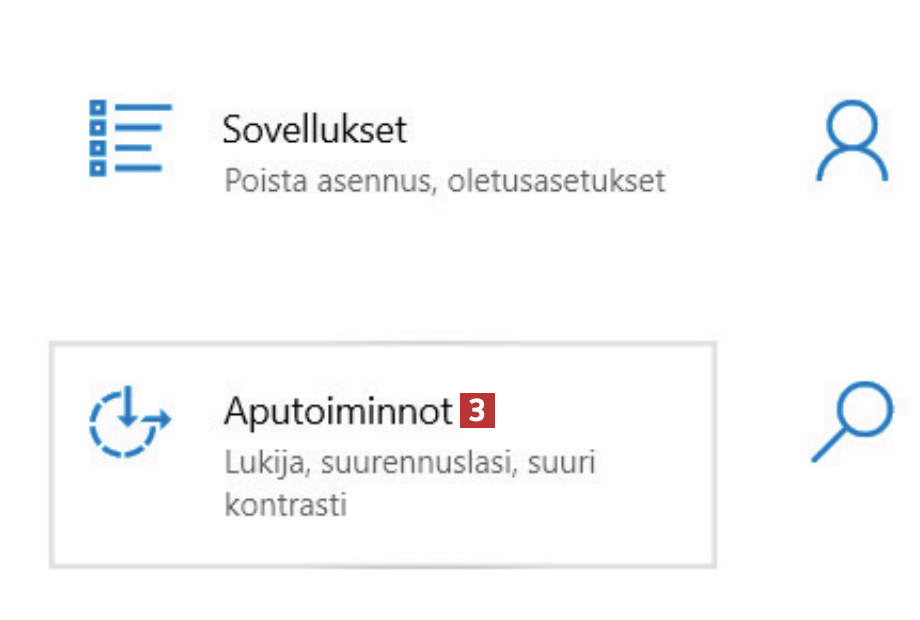Open Sovellukset settings category title
The height and width of the screenshot is (620, 920).
315,130
